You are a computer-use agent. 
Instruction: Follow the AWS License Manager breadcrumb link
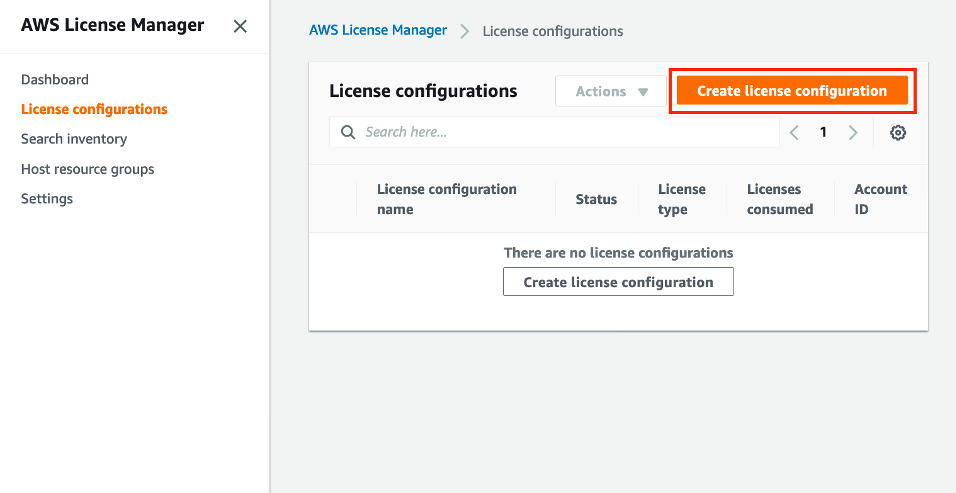pyautogui.click(x=378, y=30)
